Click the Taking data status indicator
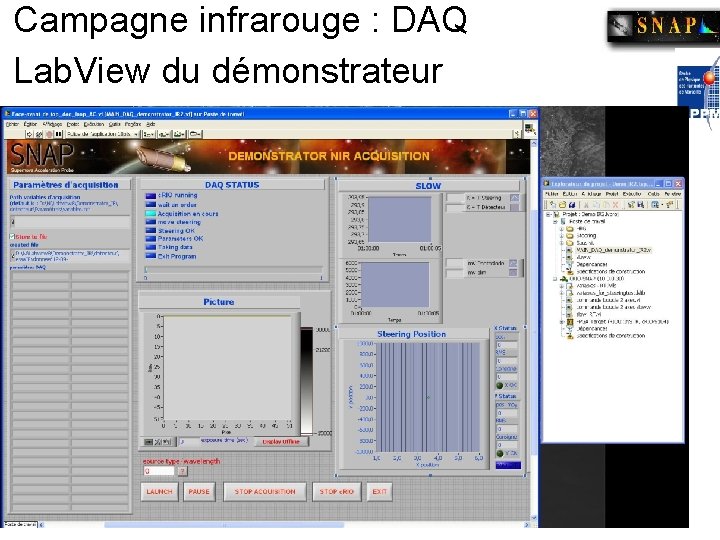The image size is (720, 540). coord(151,247)
